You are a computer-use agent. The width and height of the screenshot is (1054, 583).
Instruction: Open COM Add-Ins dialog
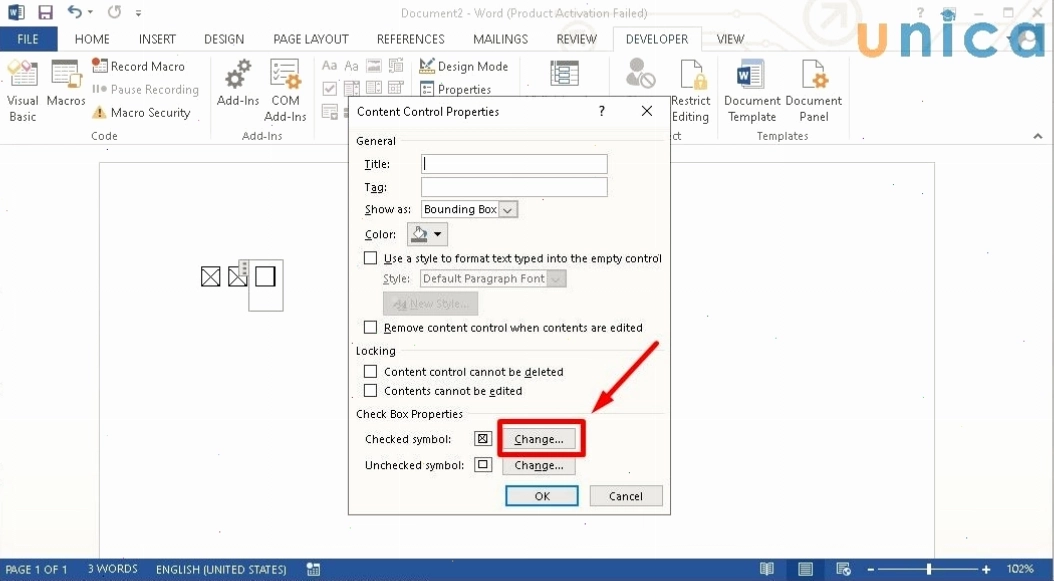click(x=285, y=91)
